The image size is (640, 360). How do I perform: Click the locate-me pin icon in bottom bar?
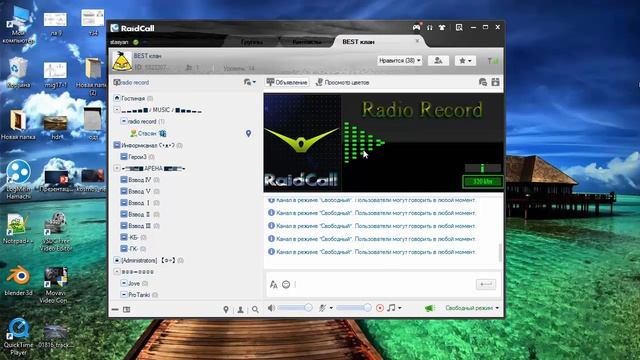(x=226, y=310)
